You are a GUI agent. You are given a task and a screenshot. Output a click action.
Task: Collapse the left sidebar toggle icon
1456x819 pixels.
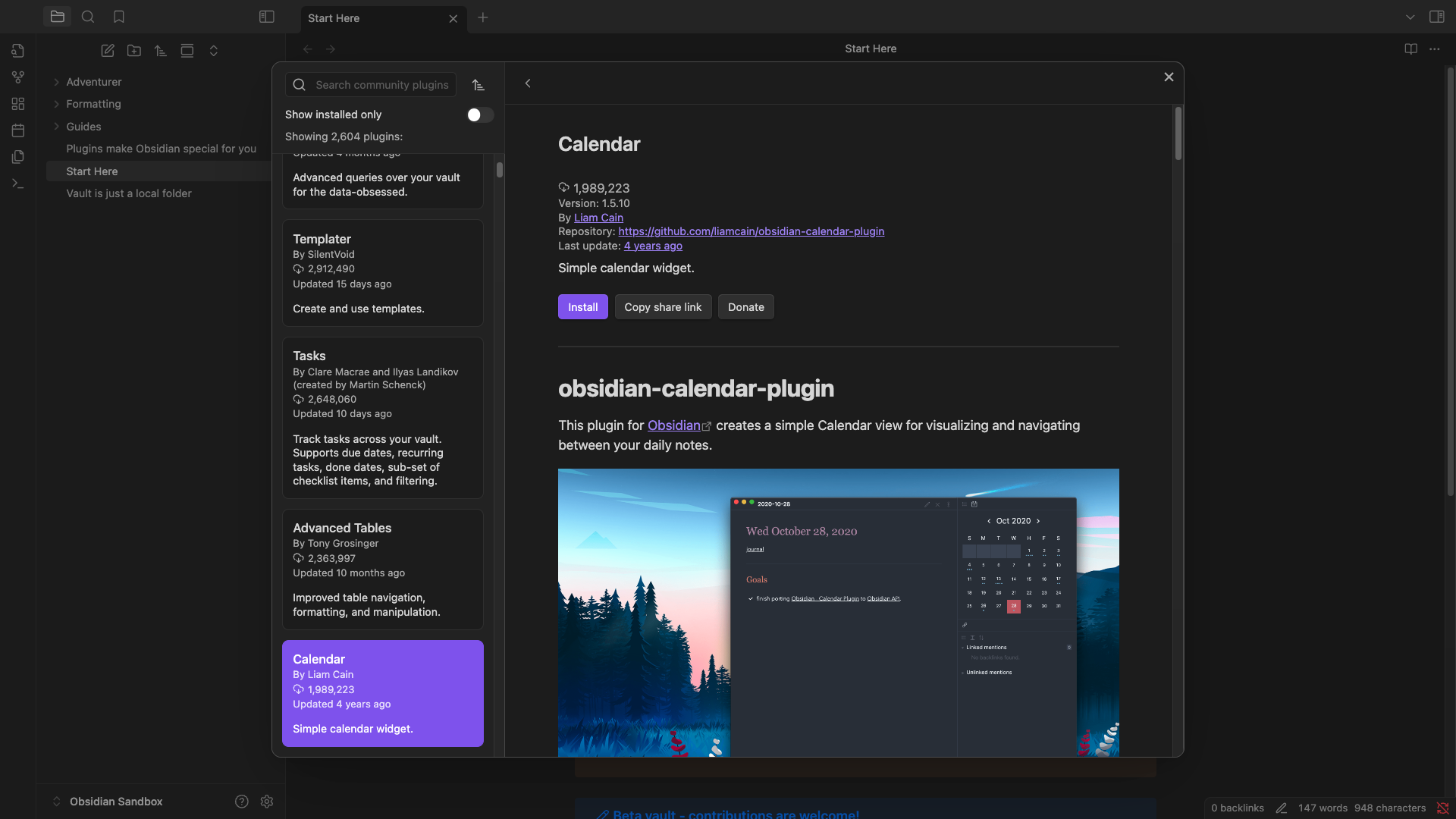click(x=266, y=17)
